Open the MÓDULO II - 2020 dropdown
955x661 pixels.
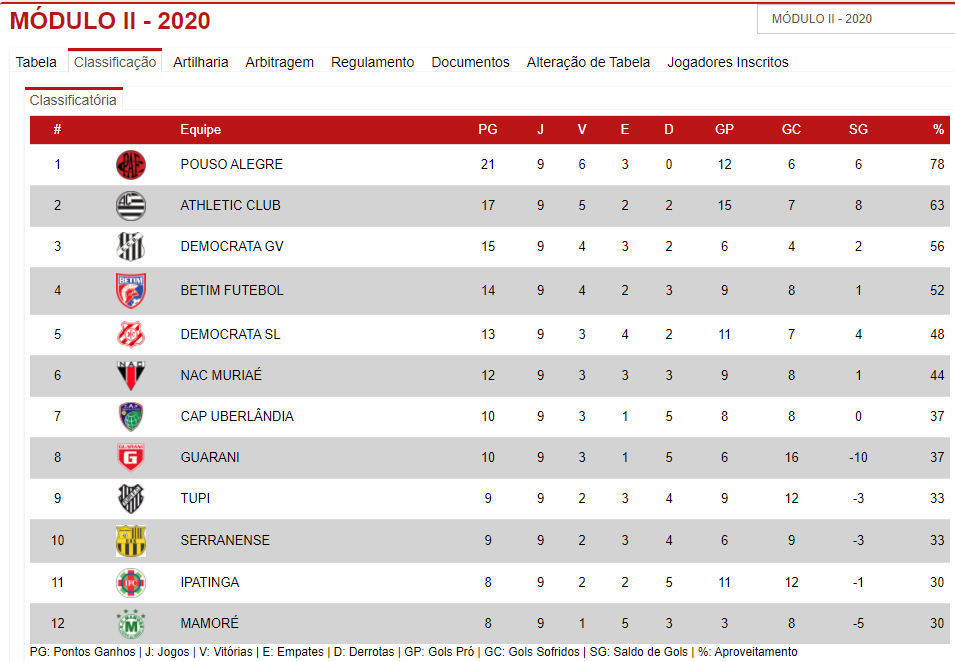click(x=856, y=19)
